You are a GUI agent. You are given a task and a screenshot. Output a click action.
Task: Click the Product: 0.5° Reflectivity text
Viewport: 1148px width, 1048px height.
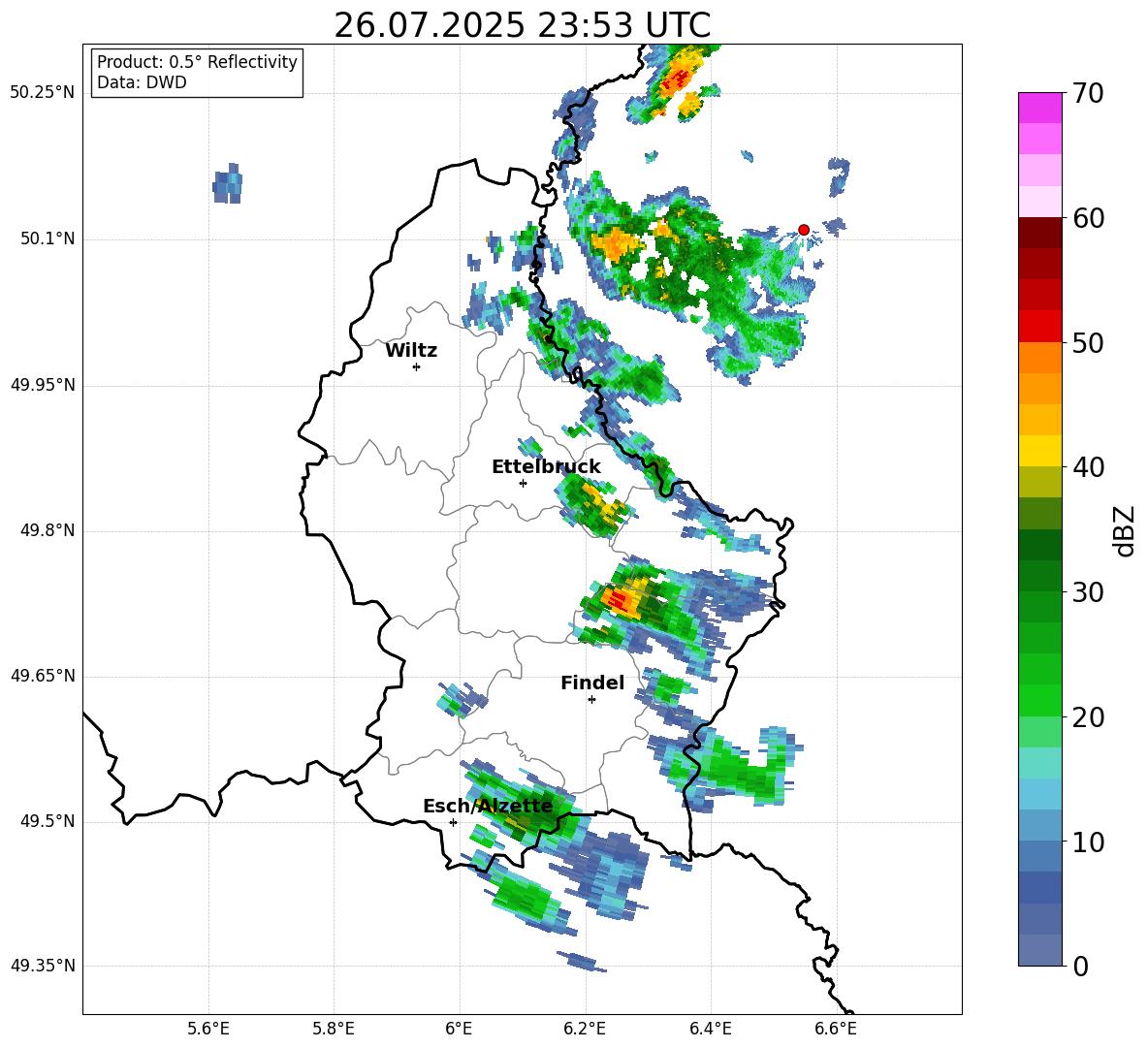coord(197,62)
